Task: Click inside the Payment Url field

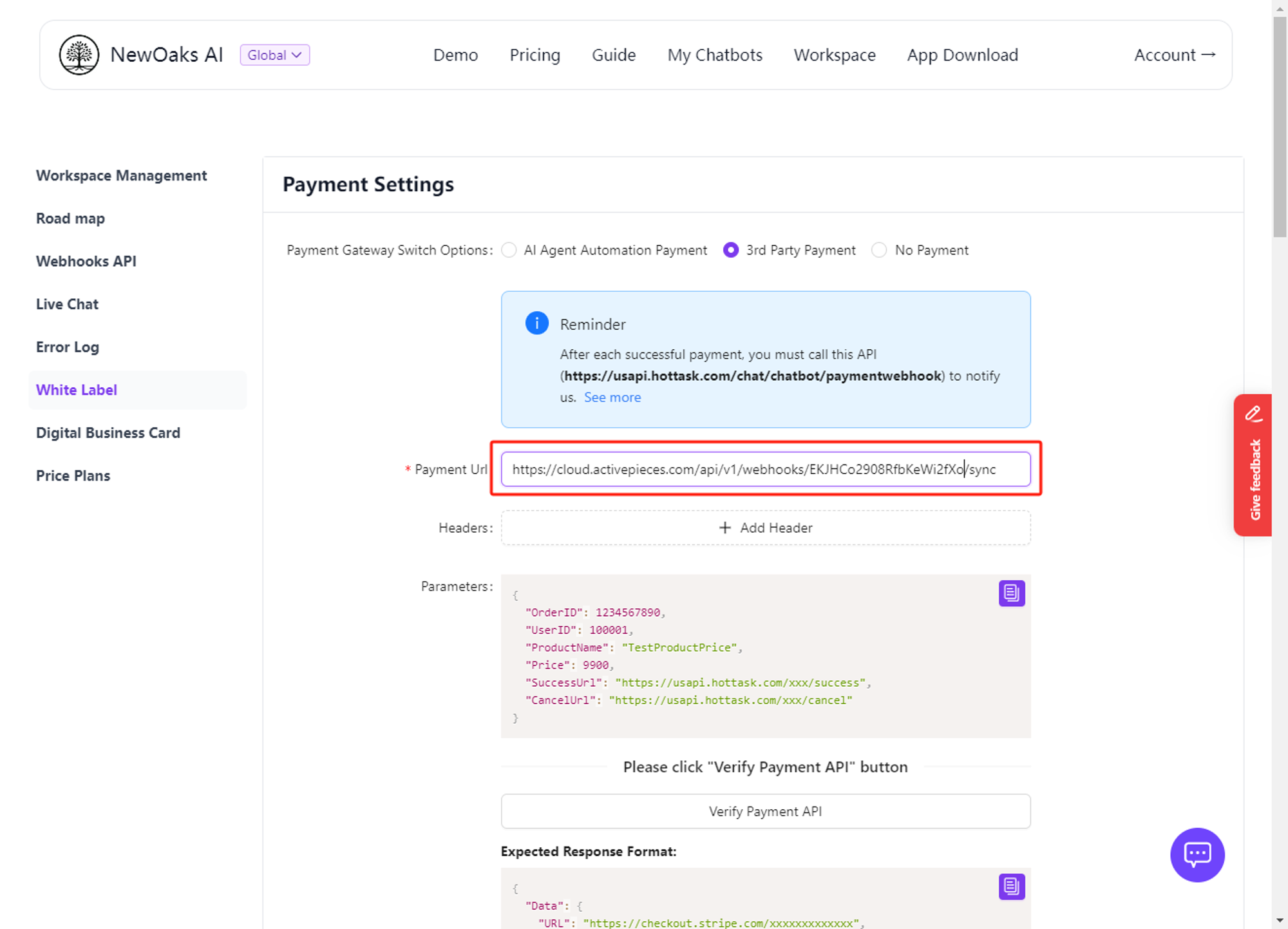Action: tap(765, 469)
